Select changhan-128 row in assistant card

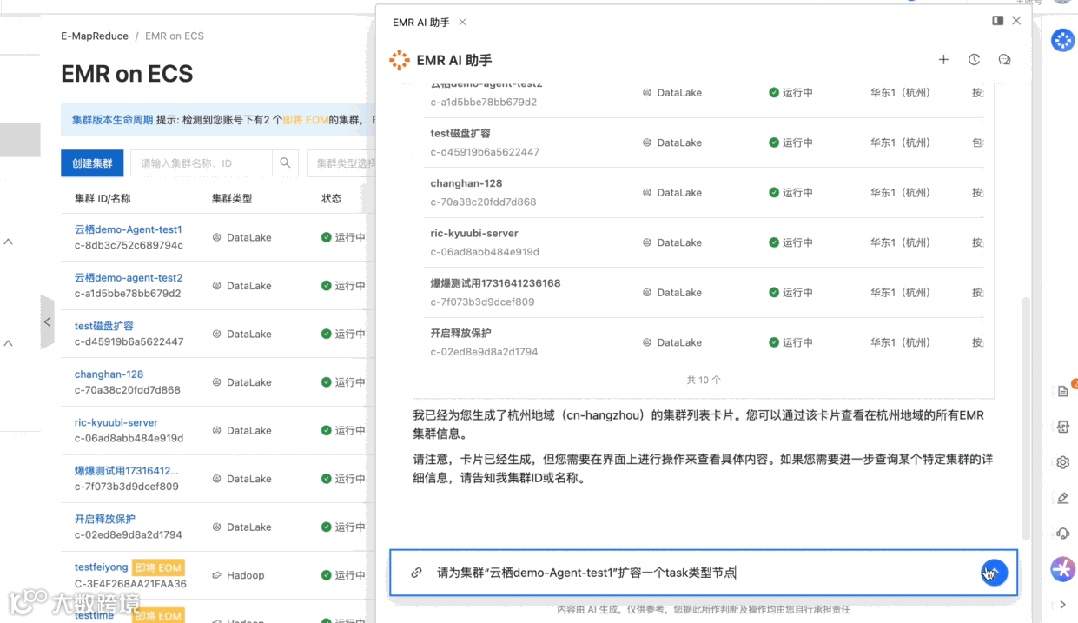704,193
